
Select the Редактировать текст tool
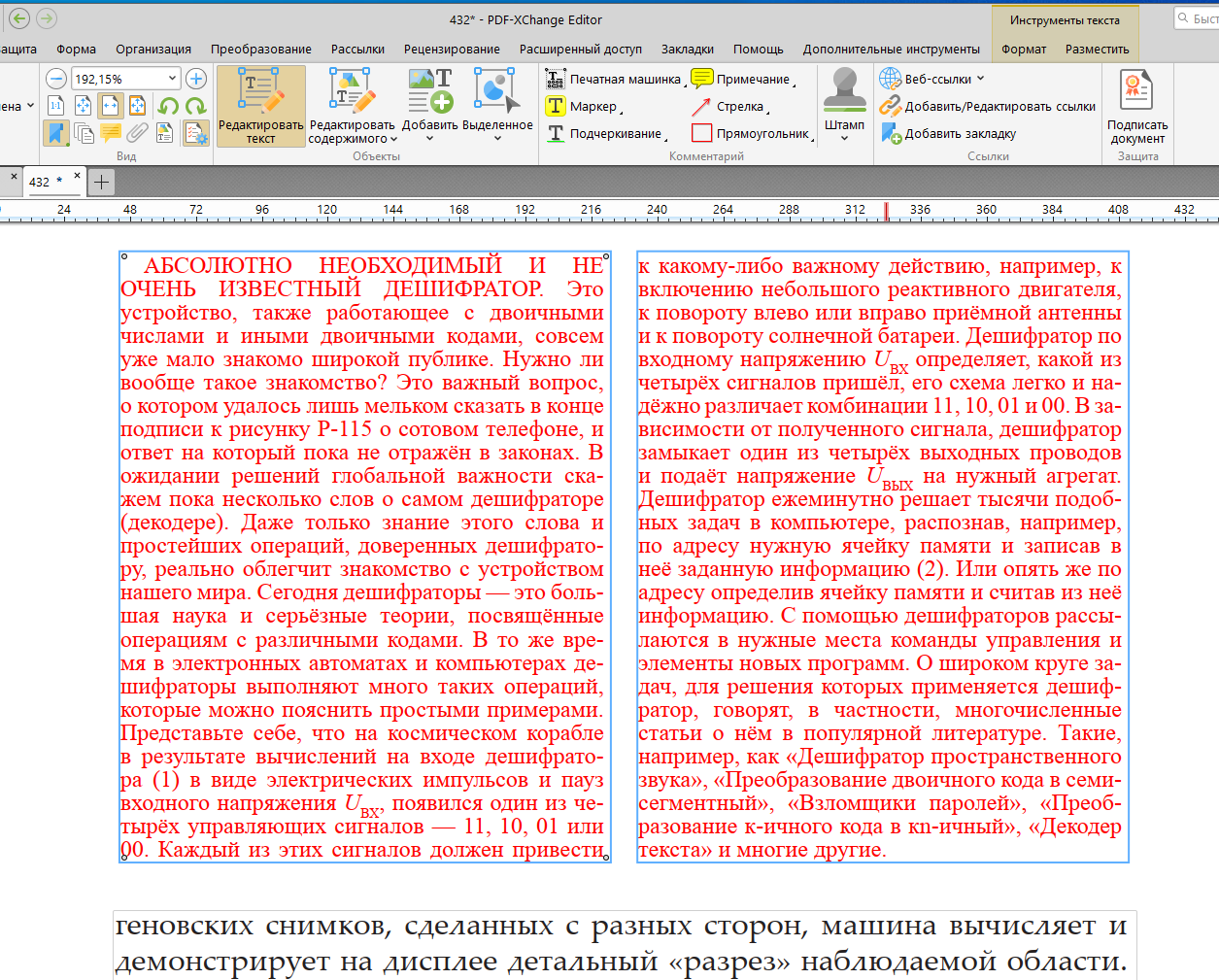(x=260, y=106)
